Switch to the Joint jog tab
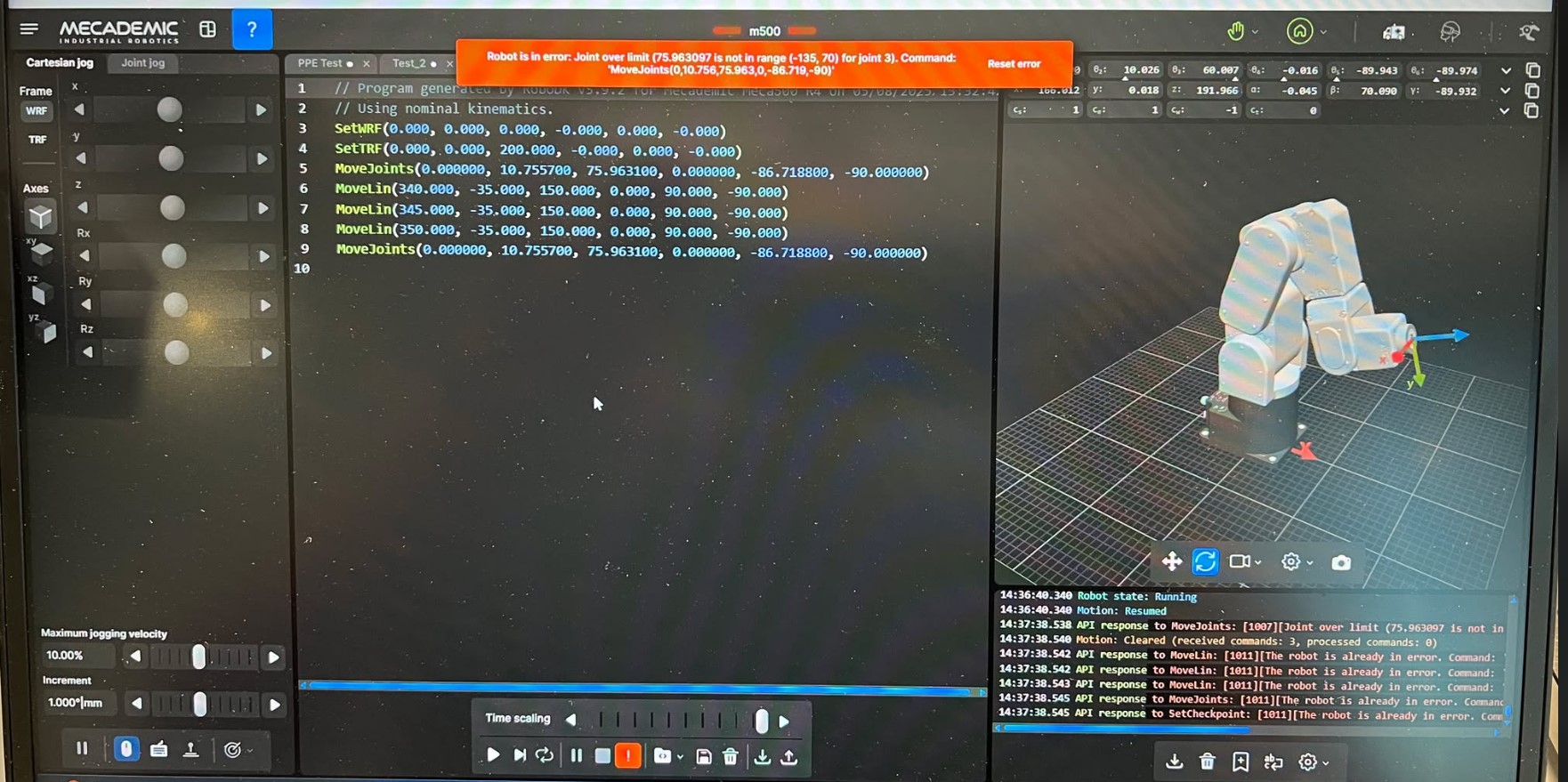 [x=142, y=63]
